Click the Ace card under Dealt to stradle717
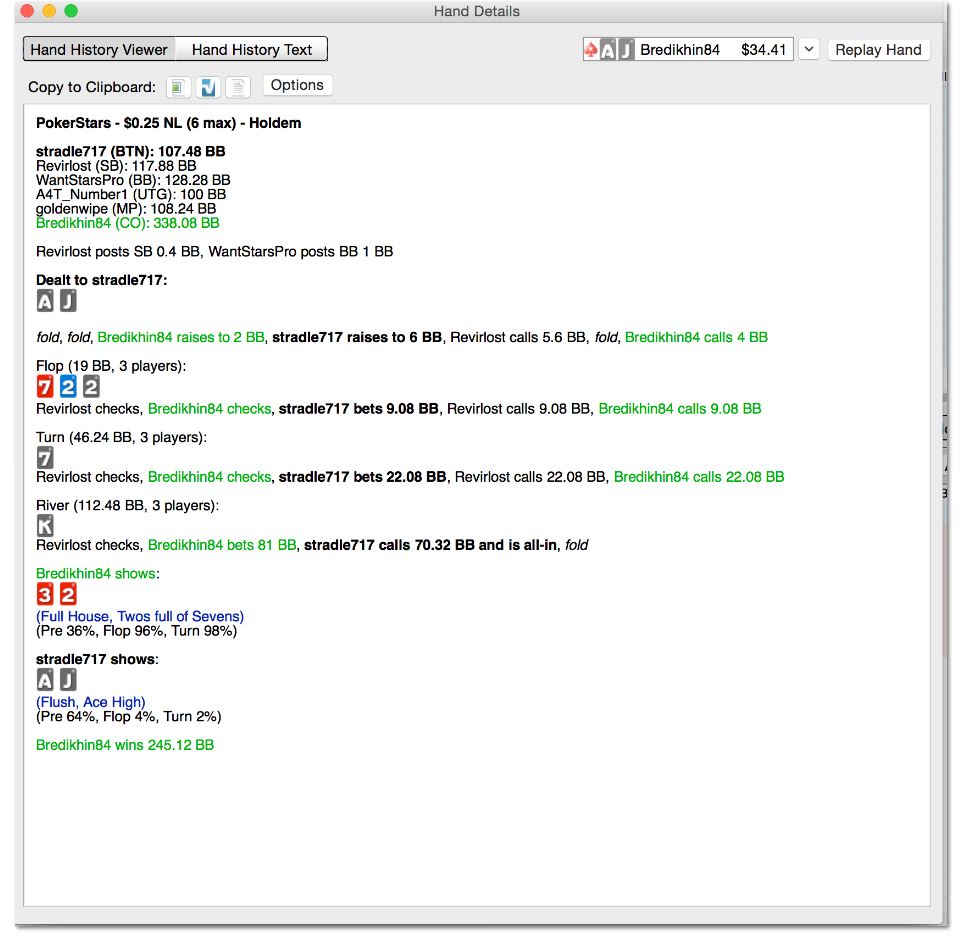This screenshot has height=937, width=967. click(x=45, y=301)
